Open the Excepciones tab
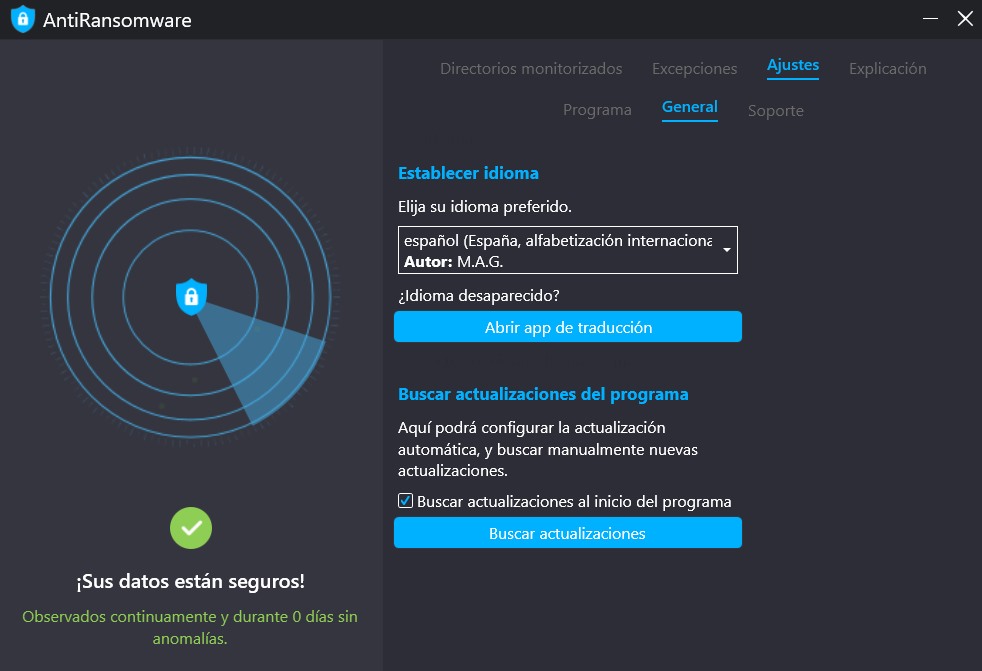 click(694, 69)
